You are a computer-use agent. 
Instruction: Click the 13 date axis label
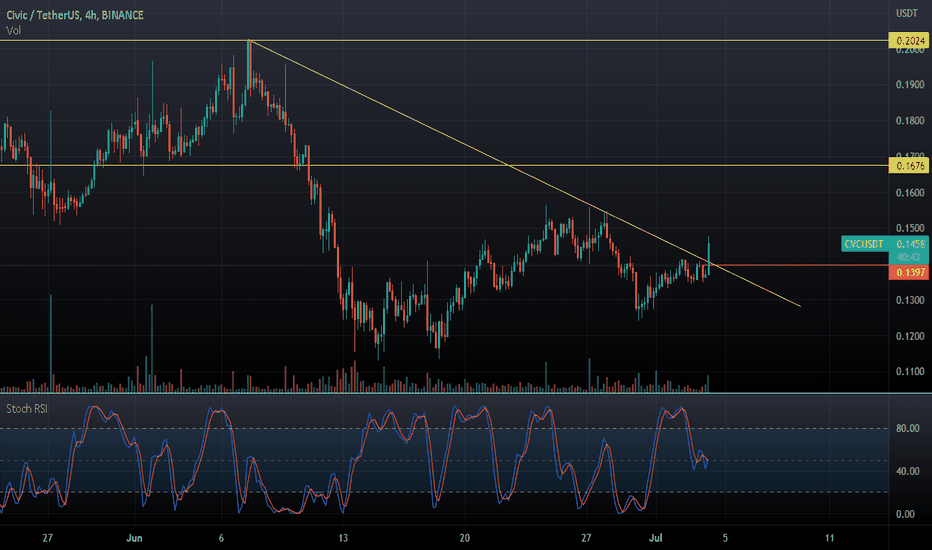343,538
